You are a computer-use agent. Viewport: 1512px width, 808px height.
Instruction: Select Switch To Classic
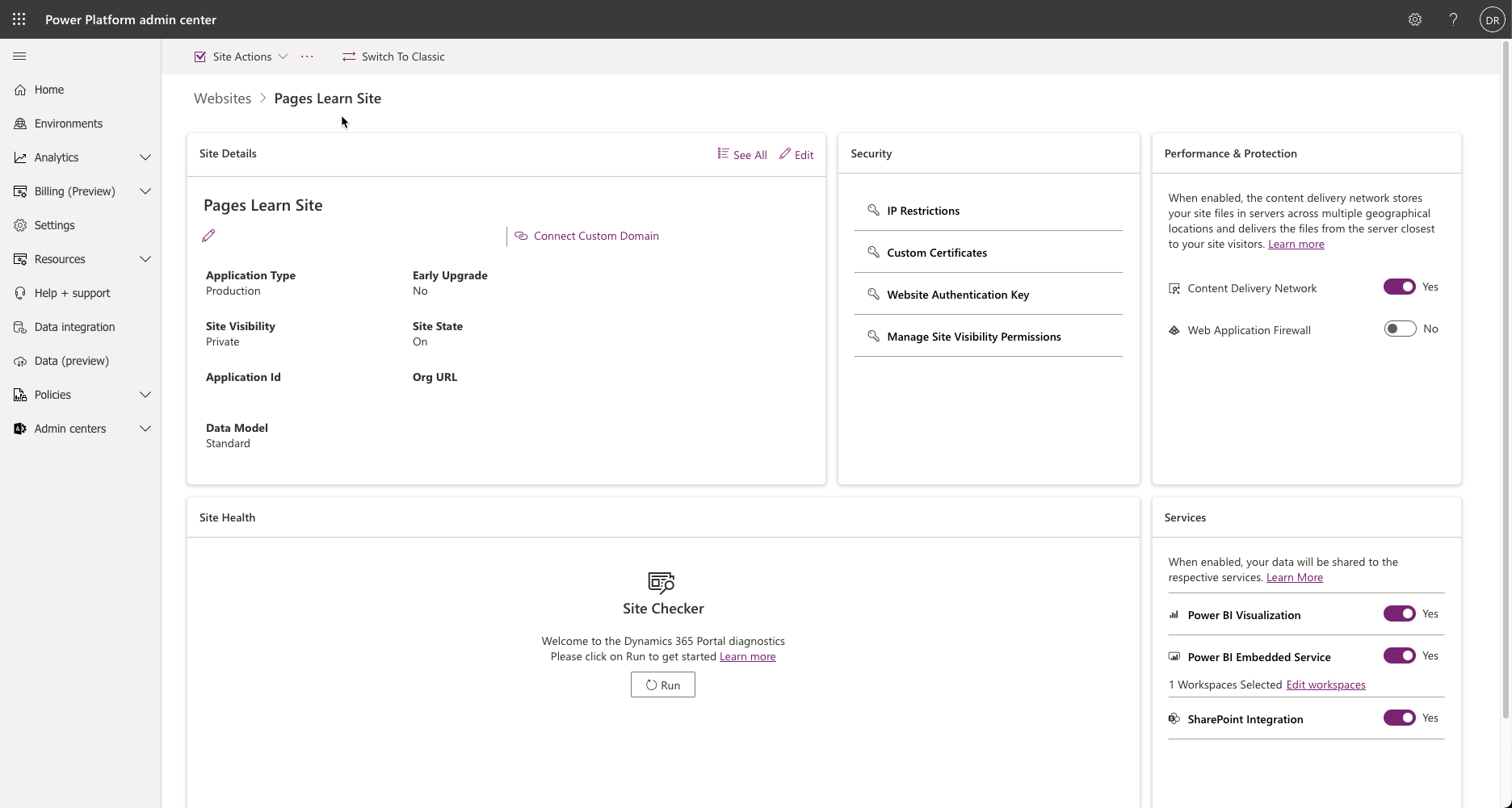(393, 57)
